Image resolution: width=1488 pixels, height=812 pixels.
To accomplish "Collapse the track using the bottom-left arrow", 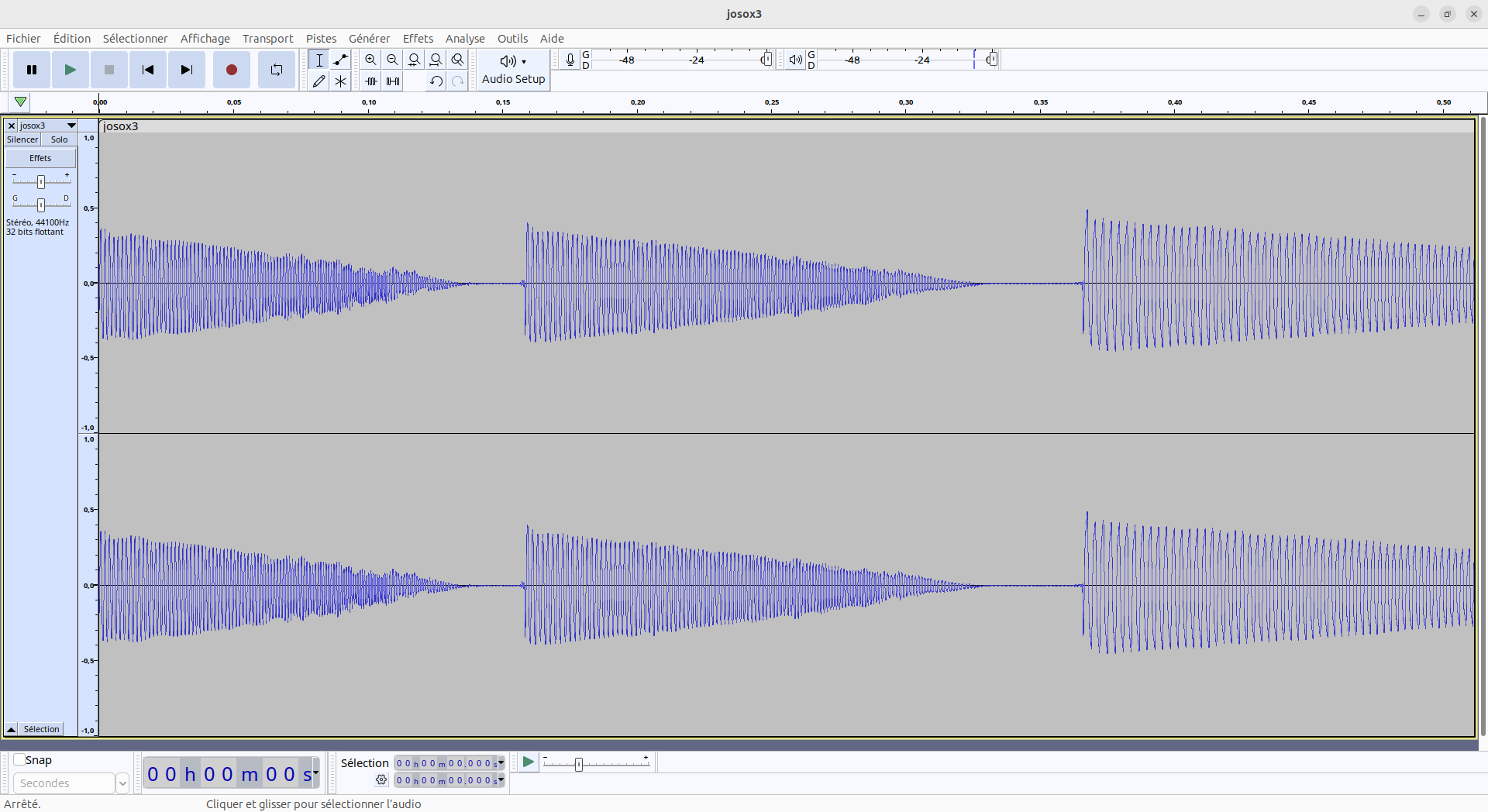I will pyautogui.click(x=12, y=729).
